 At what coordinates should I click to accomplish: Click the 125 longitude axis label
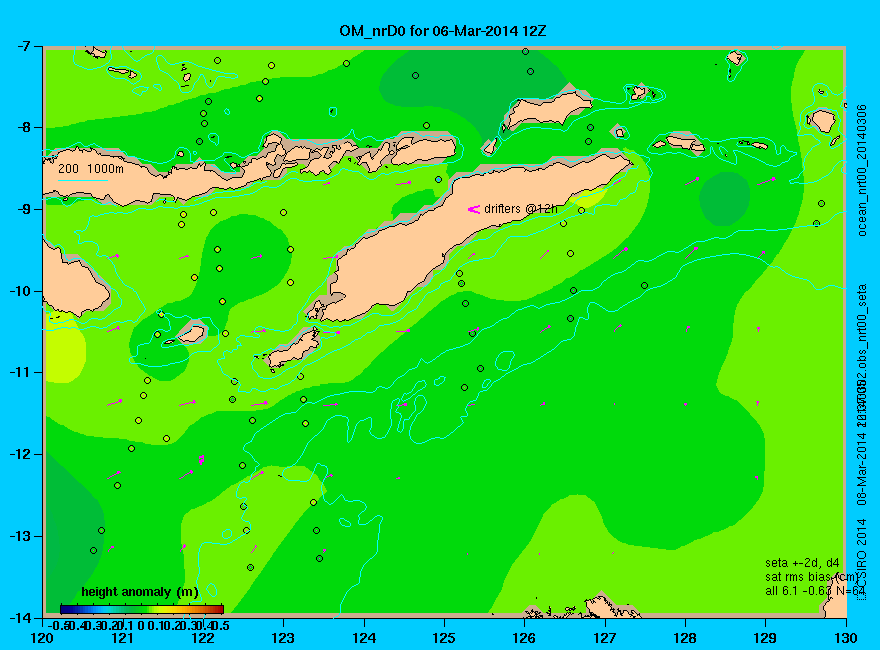coord(444,639)
